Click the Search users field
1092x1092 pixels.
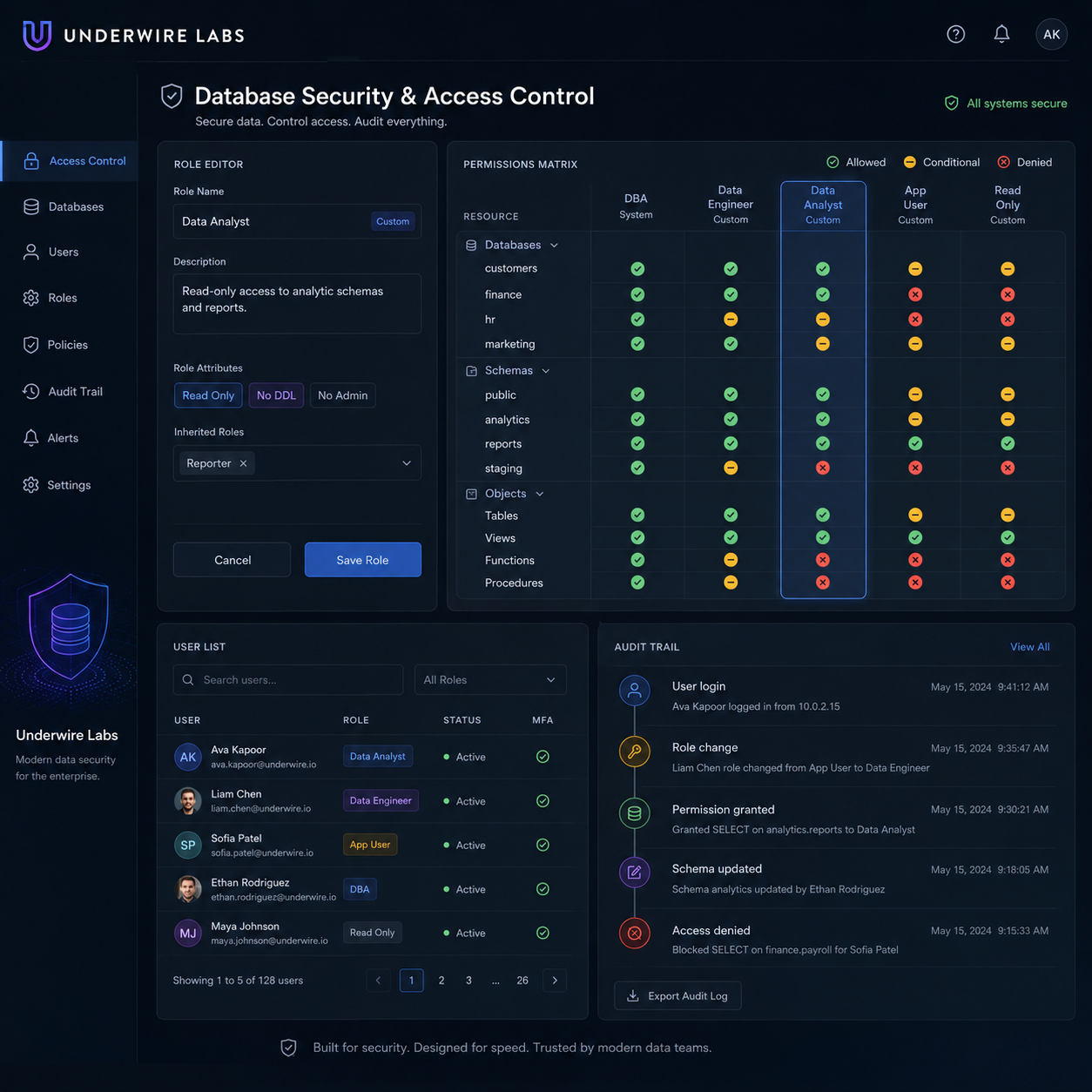288,680
